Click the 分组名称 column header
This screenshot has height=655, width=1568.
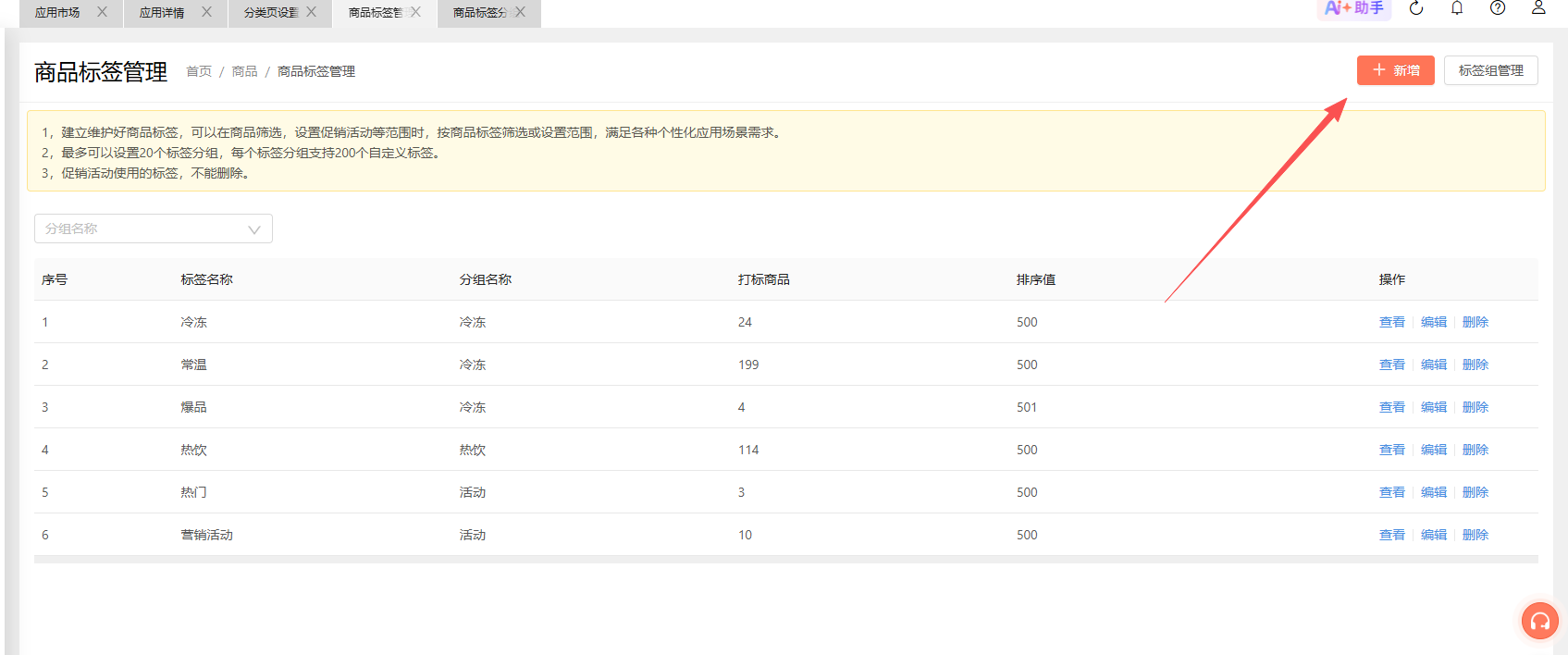click(x=486, y=279)
